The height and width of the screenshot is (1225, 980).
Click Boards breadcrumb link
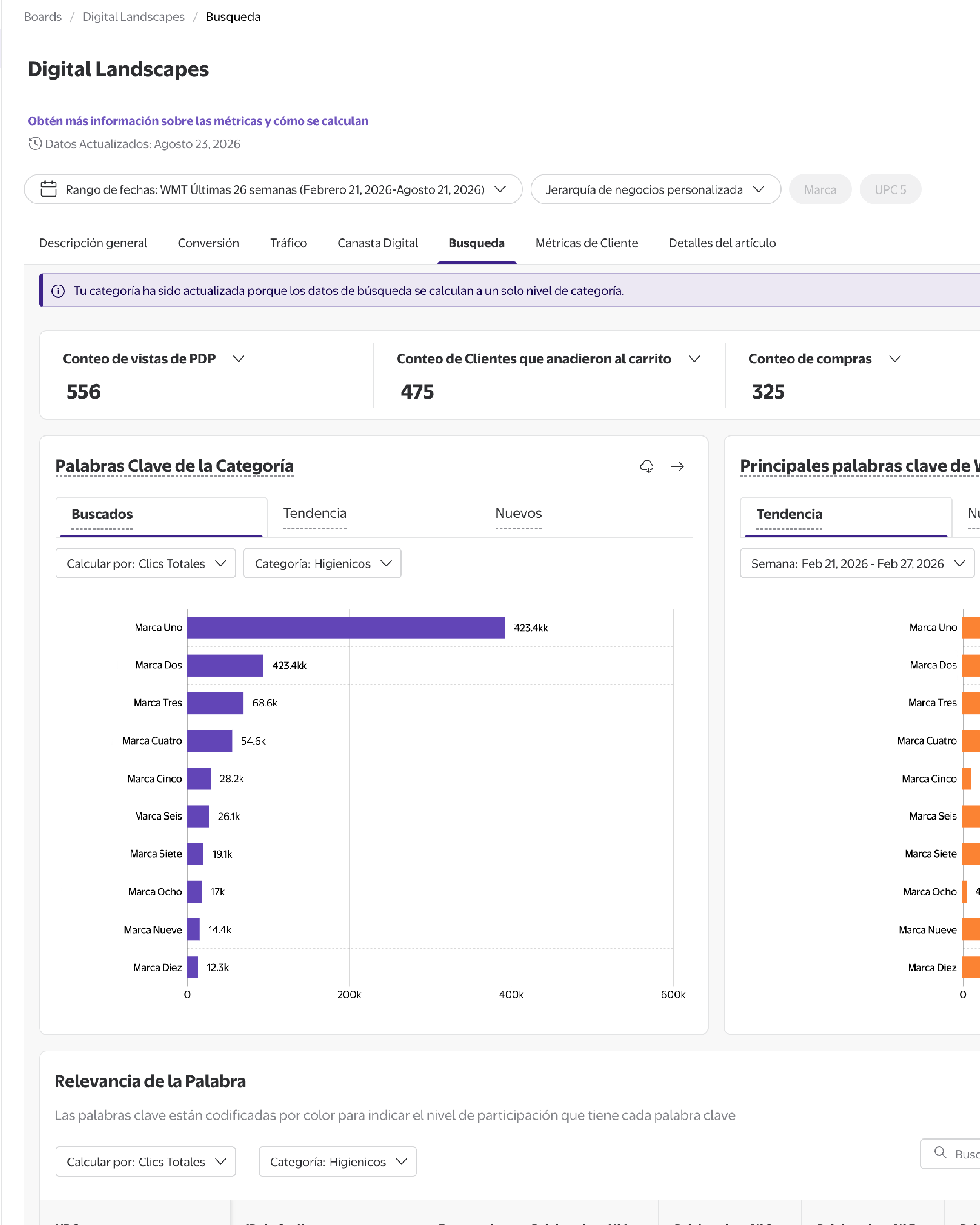pyautogui.click(x=42, y=17)
